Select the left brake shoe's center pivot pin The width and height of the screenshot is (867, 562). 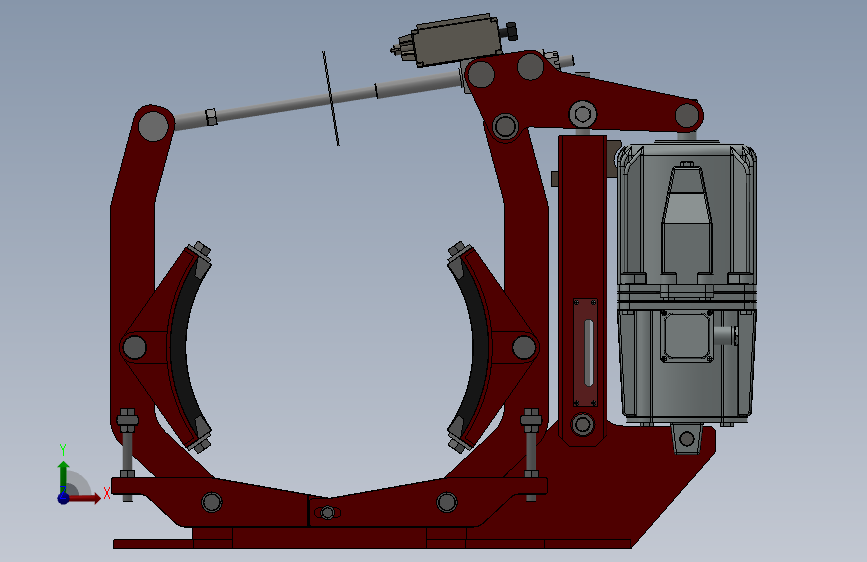134,347
